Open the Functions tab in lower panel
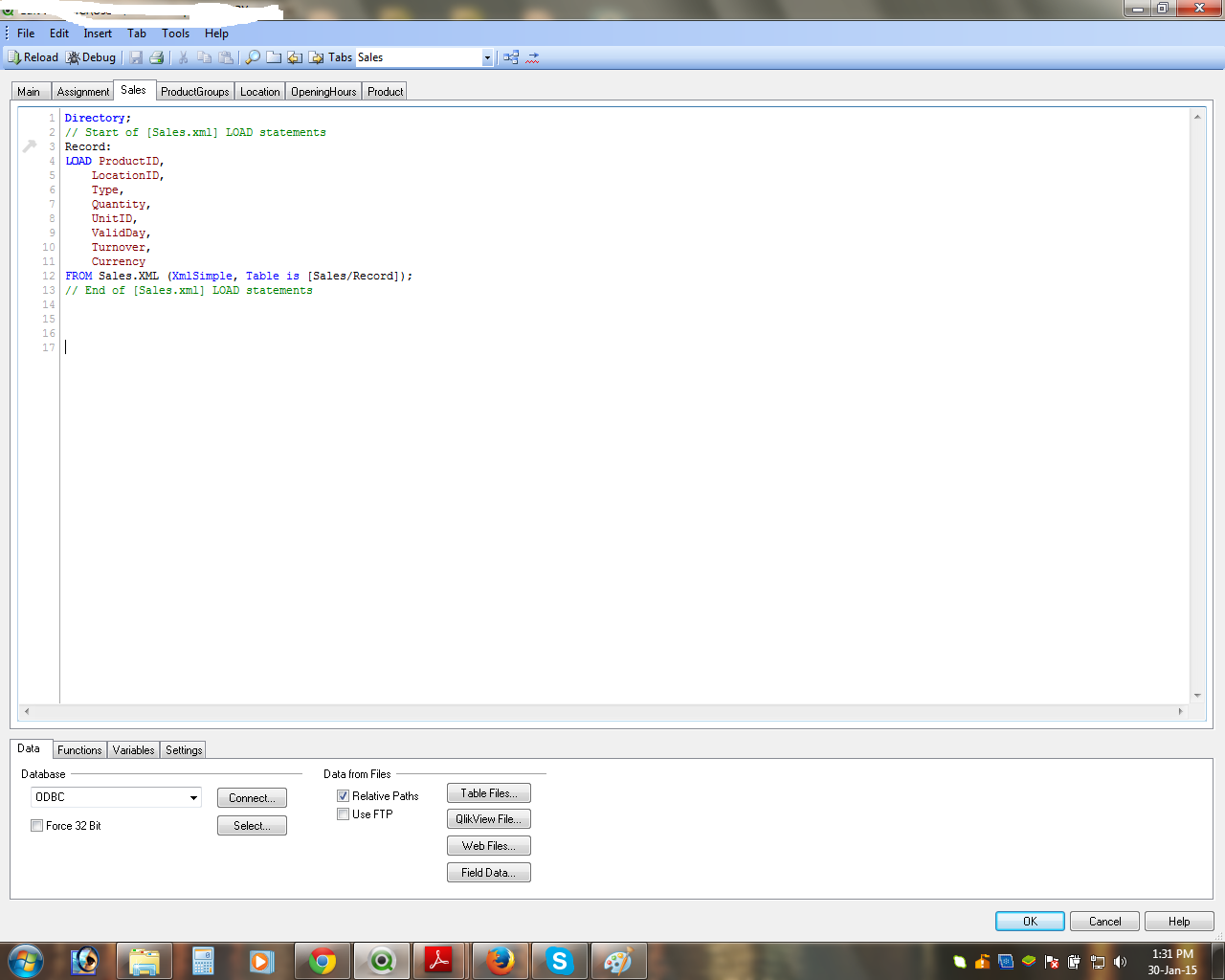This screenshot has width=1225, height=980. [79, 750]
